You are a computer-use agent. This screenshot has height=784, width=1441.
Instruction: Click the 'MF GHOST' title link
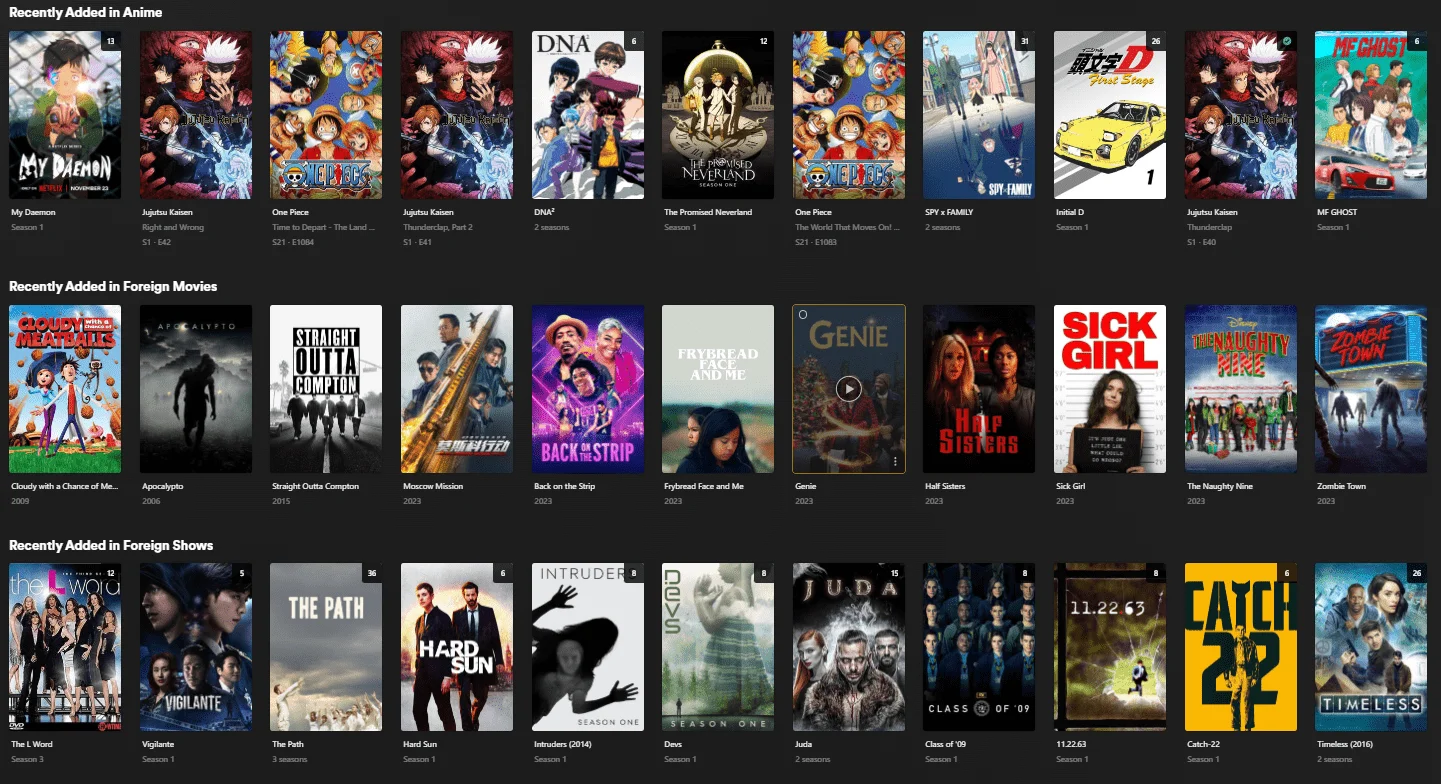[1337, 212]
